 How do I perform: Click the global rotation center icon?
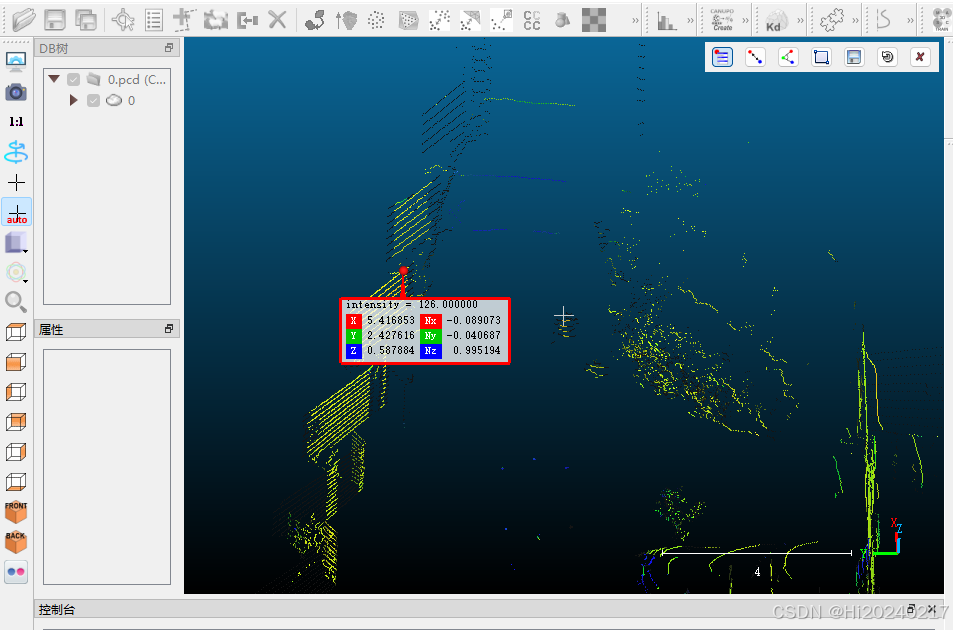point(16,152)
